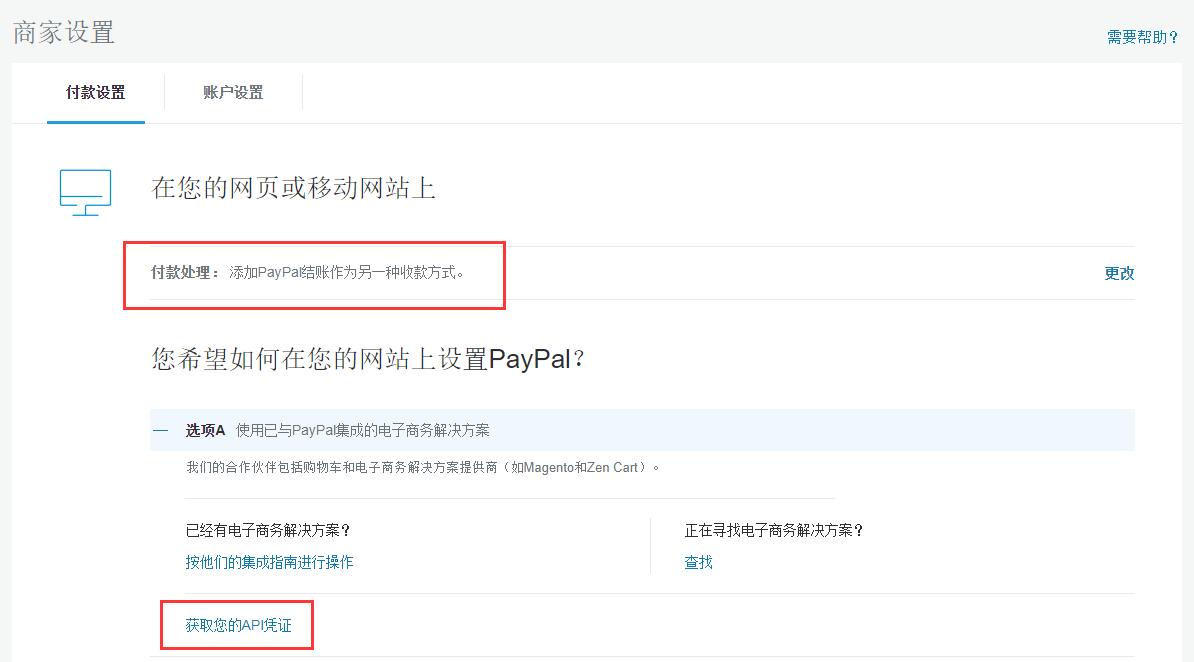1194x662 pixels.
Task: Switch to the 付款设置 tab
Action: click(95, 93)
